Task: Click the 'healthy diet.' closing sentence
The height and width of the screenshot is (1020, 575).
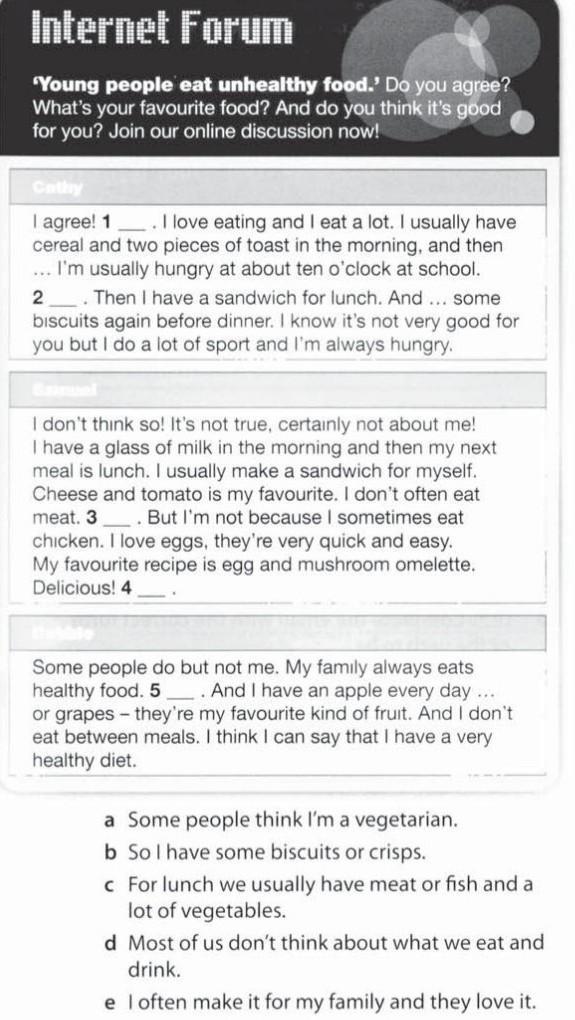Action: click(x=85, y=760)
